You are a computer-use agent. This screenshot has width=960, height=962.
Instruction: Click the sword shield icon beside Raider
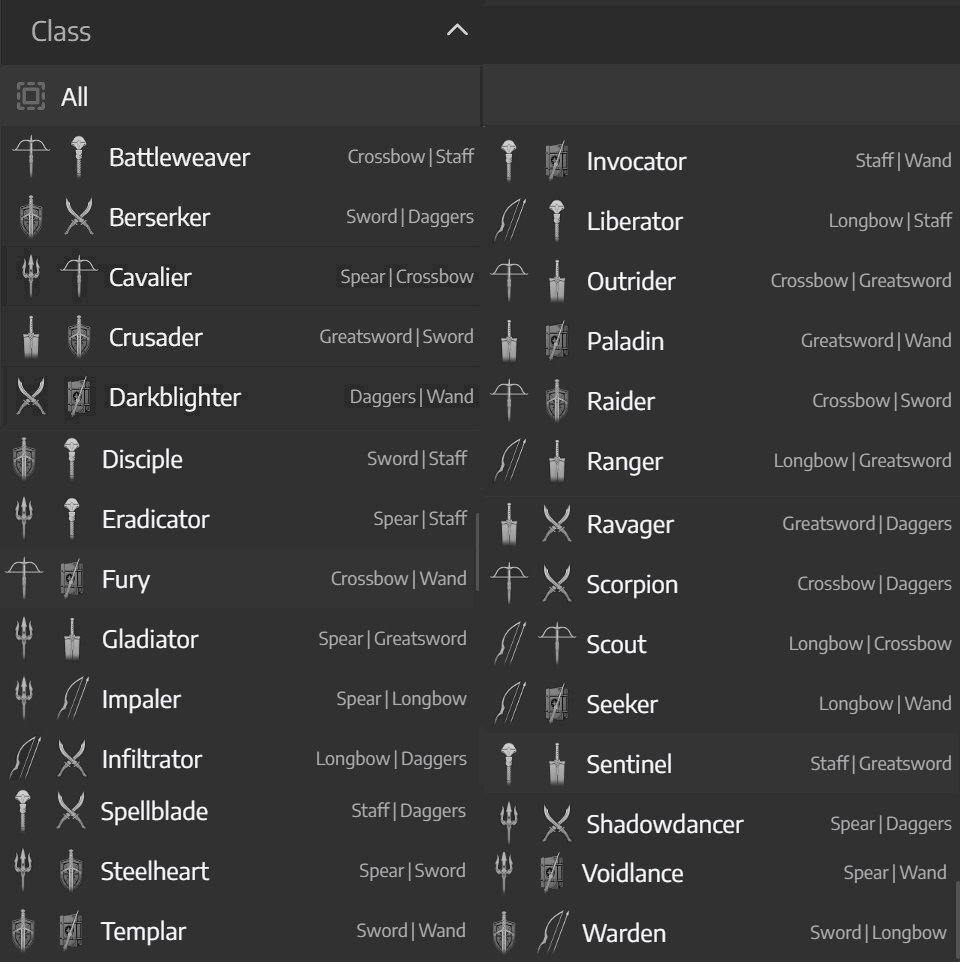[556, 401]
